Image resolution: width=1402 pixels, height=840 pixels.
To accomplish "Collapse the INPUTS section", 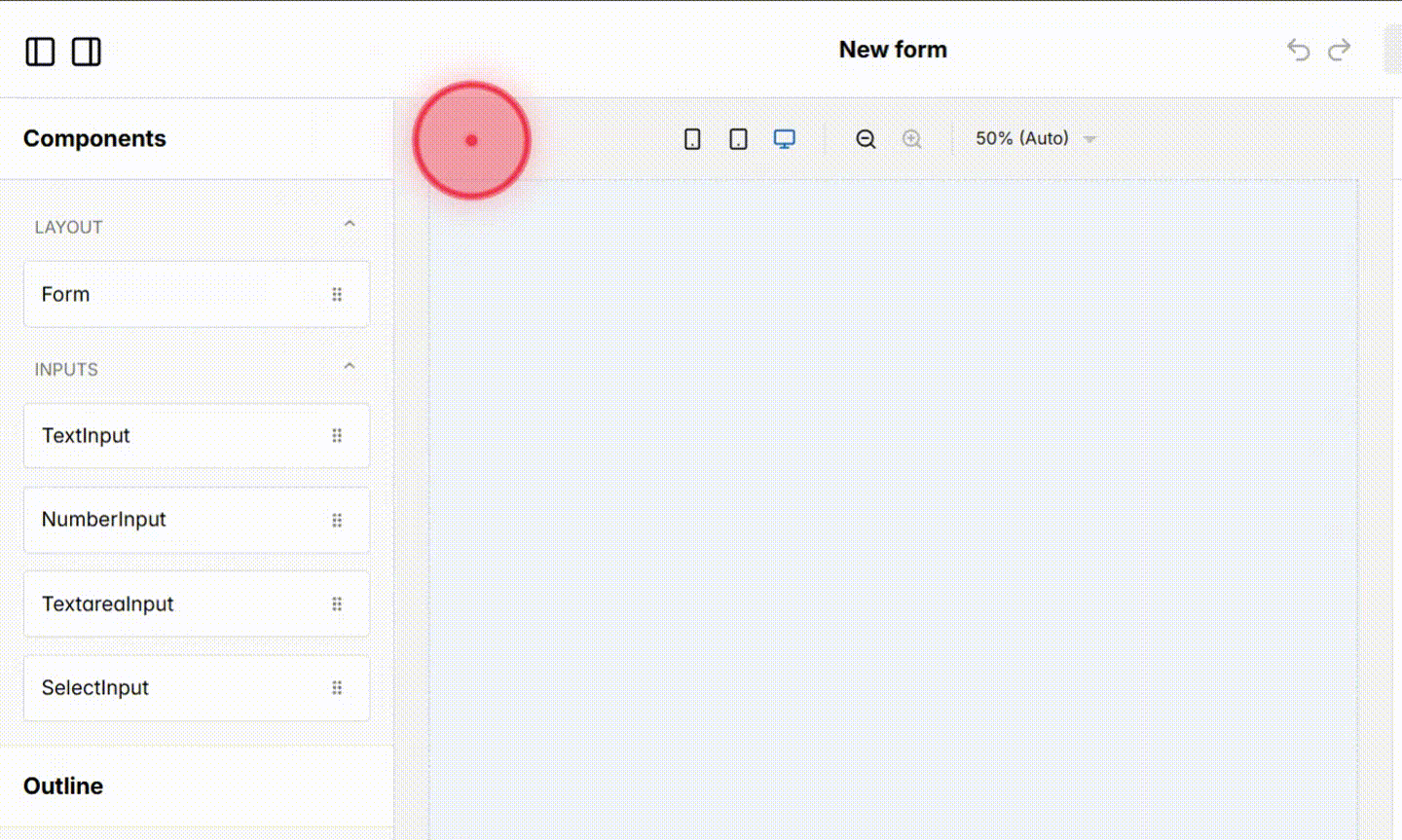I will click(x=350, y=366).
